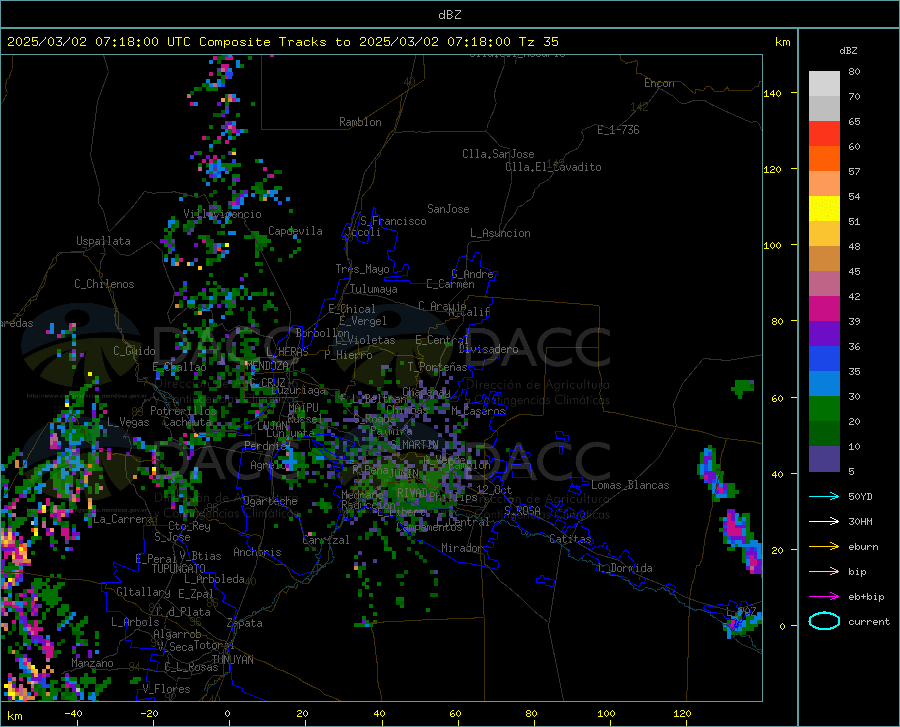Click the V_Flores place label

pyautogui.click(x=166, y=689)
